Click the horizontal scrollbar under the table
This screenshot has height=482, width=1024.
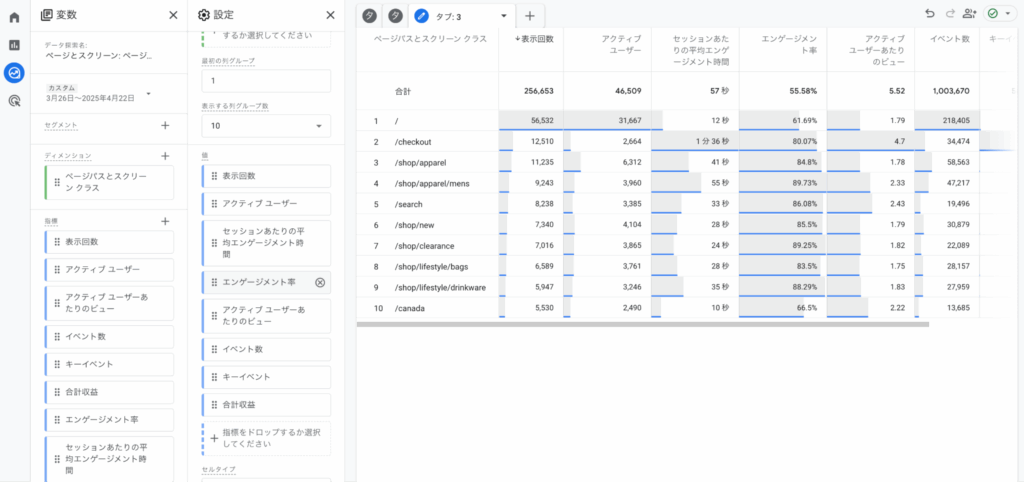[x=643, y=324]
